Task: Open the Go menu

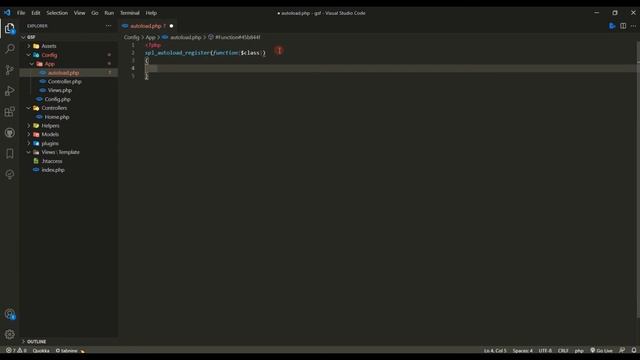Action: pos(95,13)
